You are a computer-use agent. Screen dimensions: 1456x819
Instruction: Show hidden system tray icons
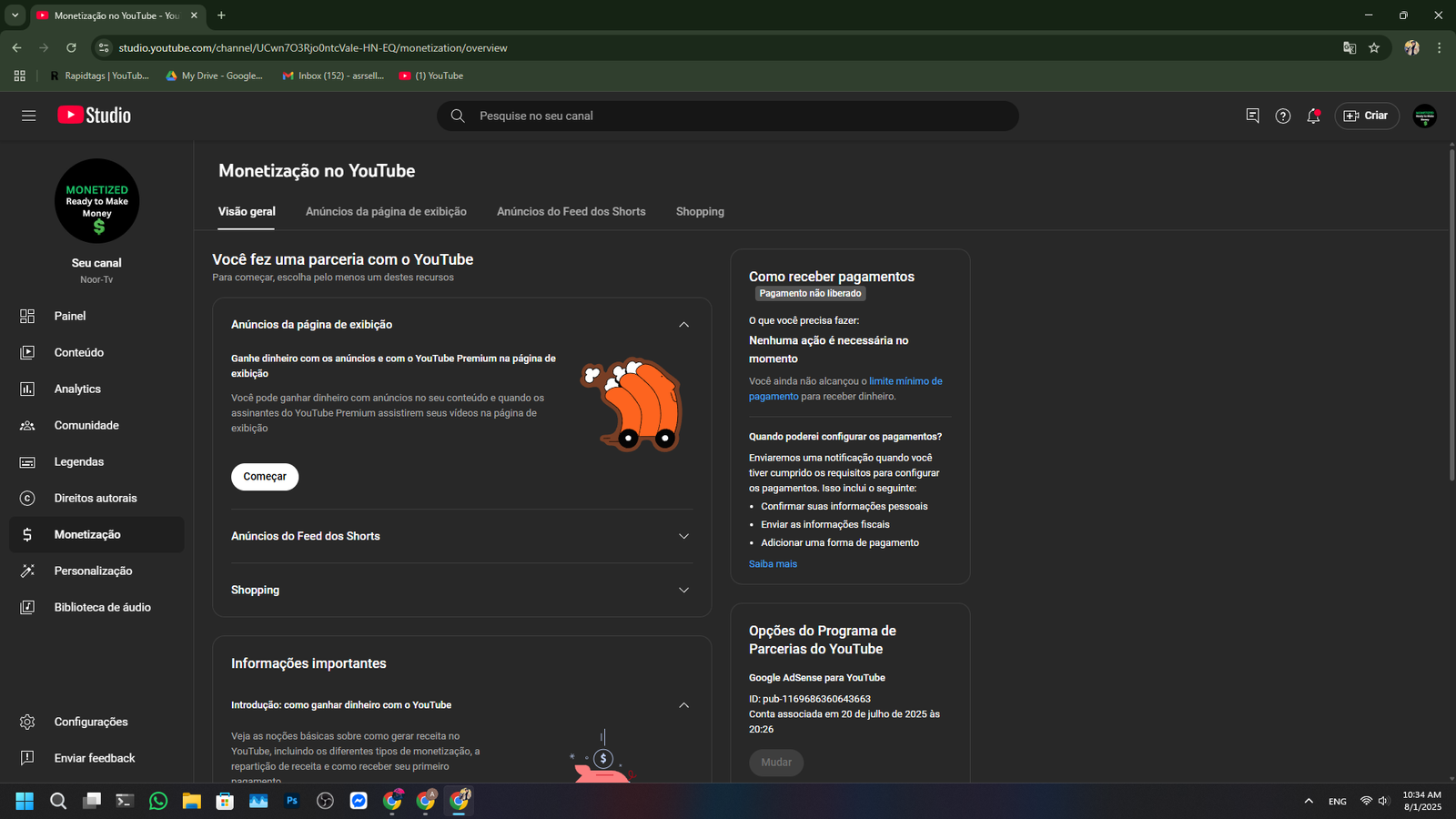(1309, 801)
